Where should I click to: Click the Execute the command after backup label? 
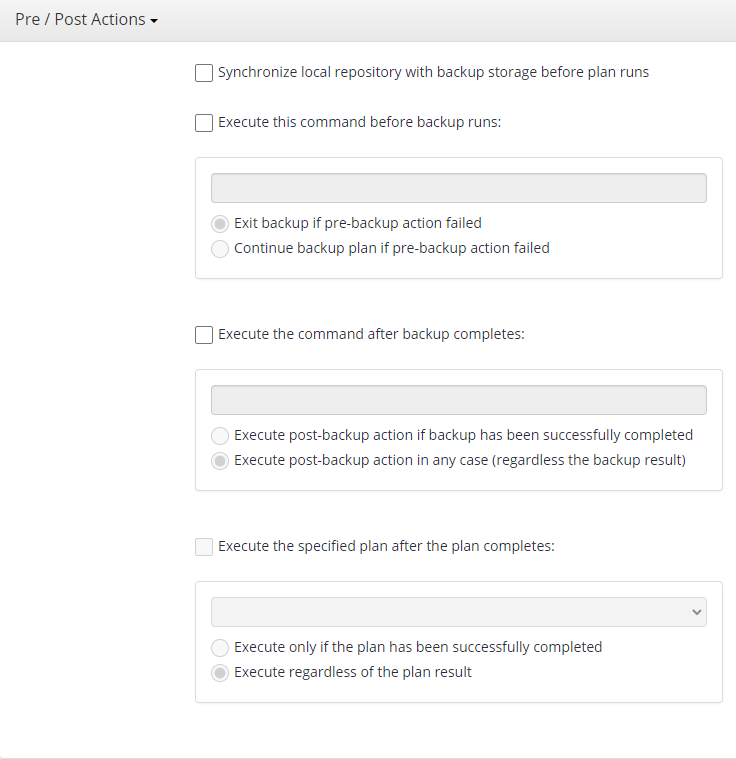click(371, 334)
